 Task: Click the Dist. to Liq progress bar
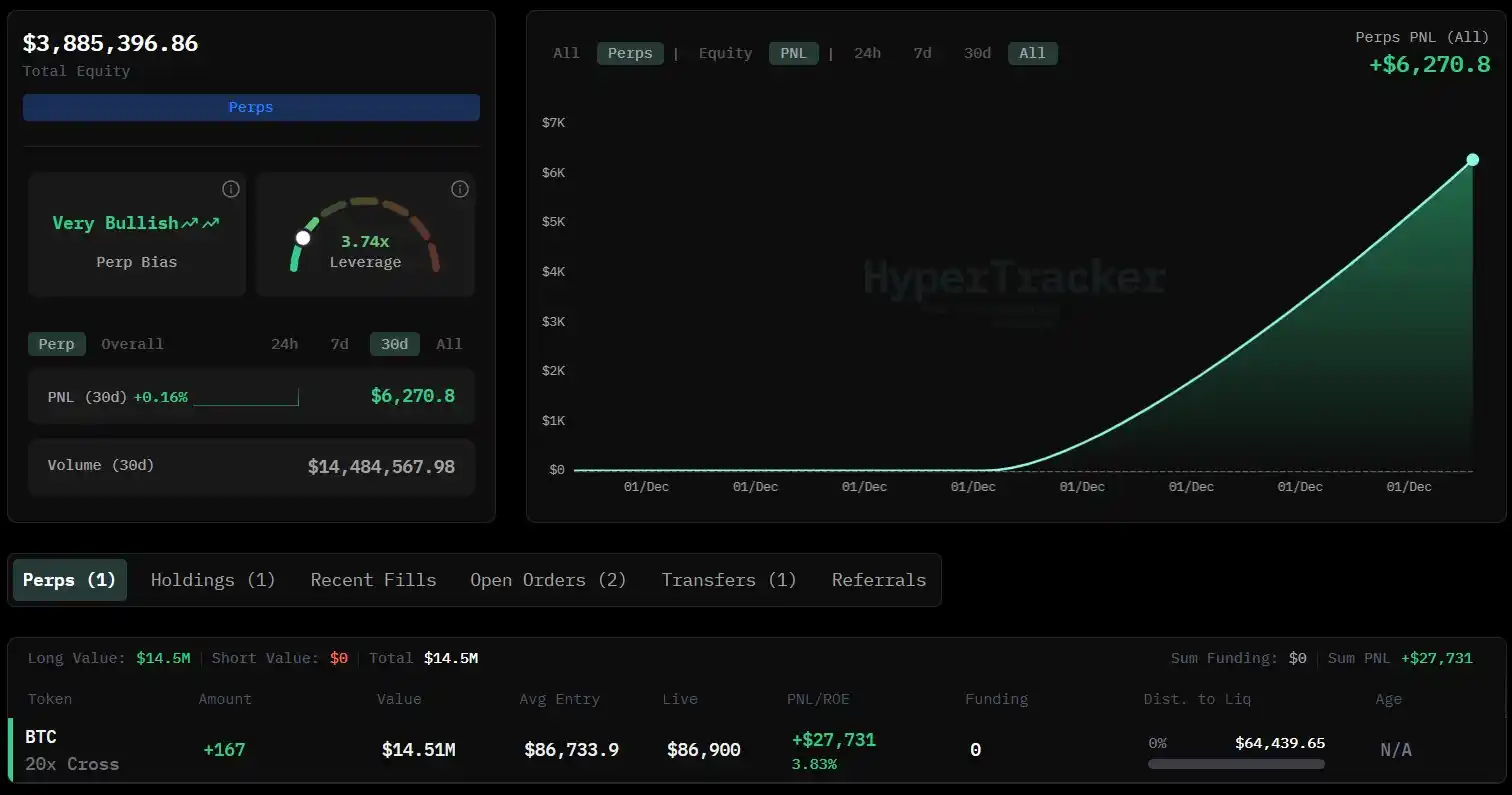[1237, 765]
